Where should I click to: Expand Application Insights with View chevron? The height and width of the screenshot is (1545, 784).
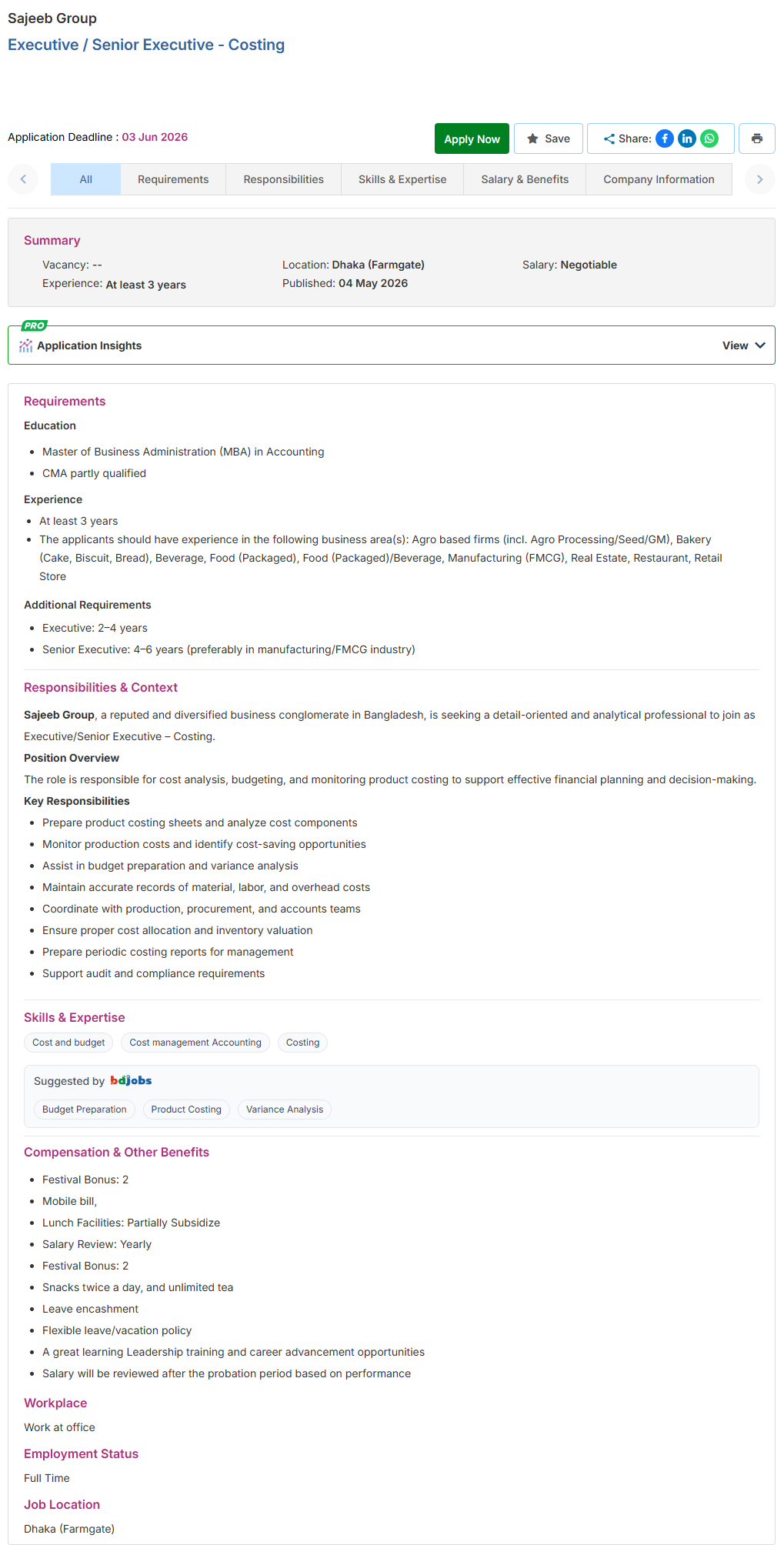pos(743,345)
